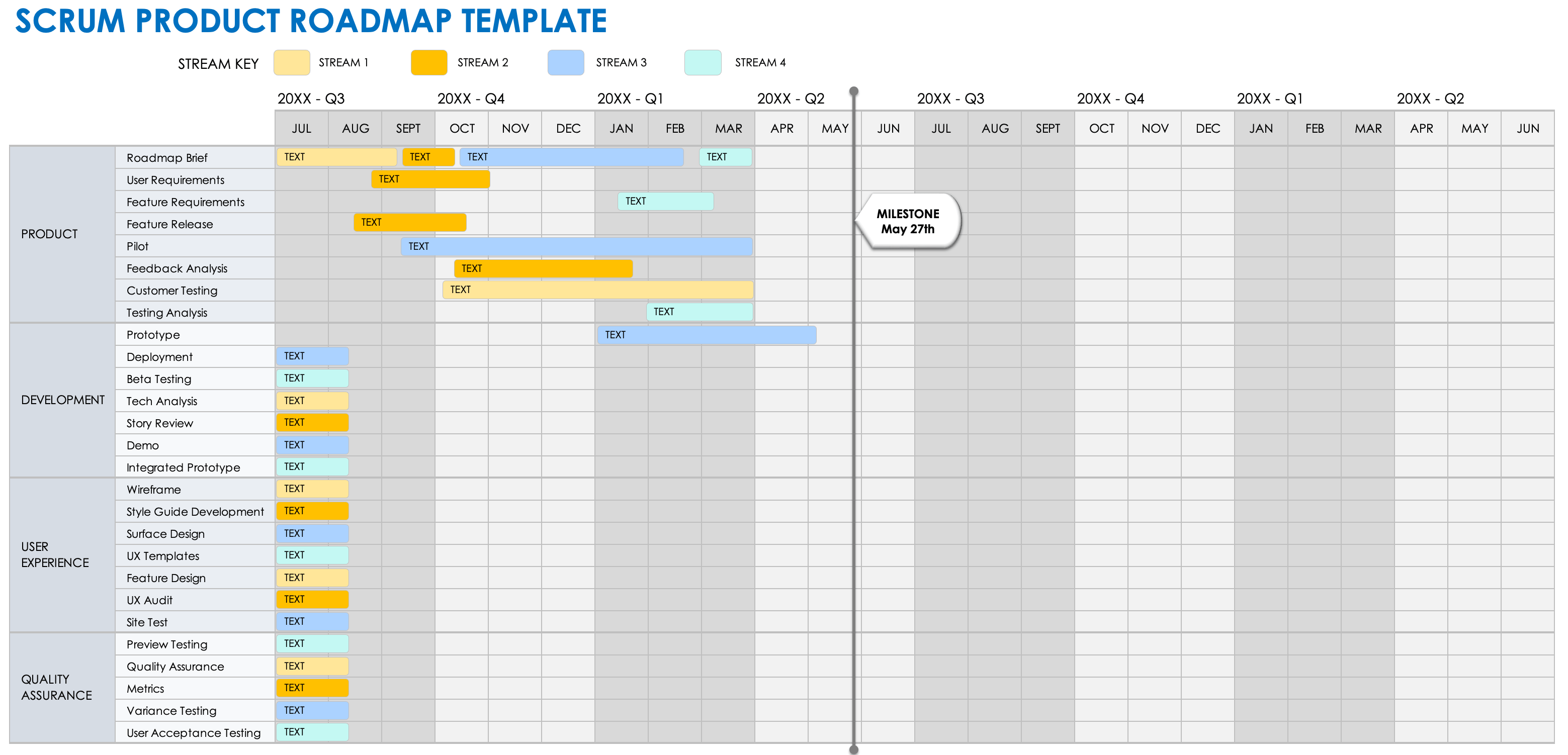Click the milestone line's top endpoint dot
1568x755 pixels.
pyautogui.click(x=854, y=91)
